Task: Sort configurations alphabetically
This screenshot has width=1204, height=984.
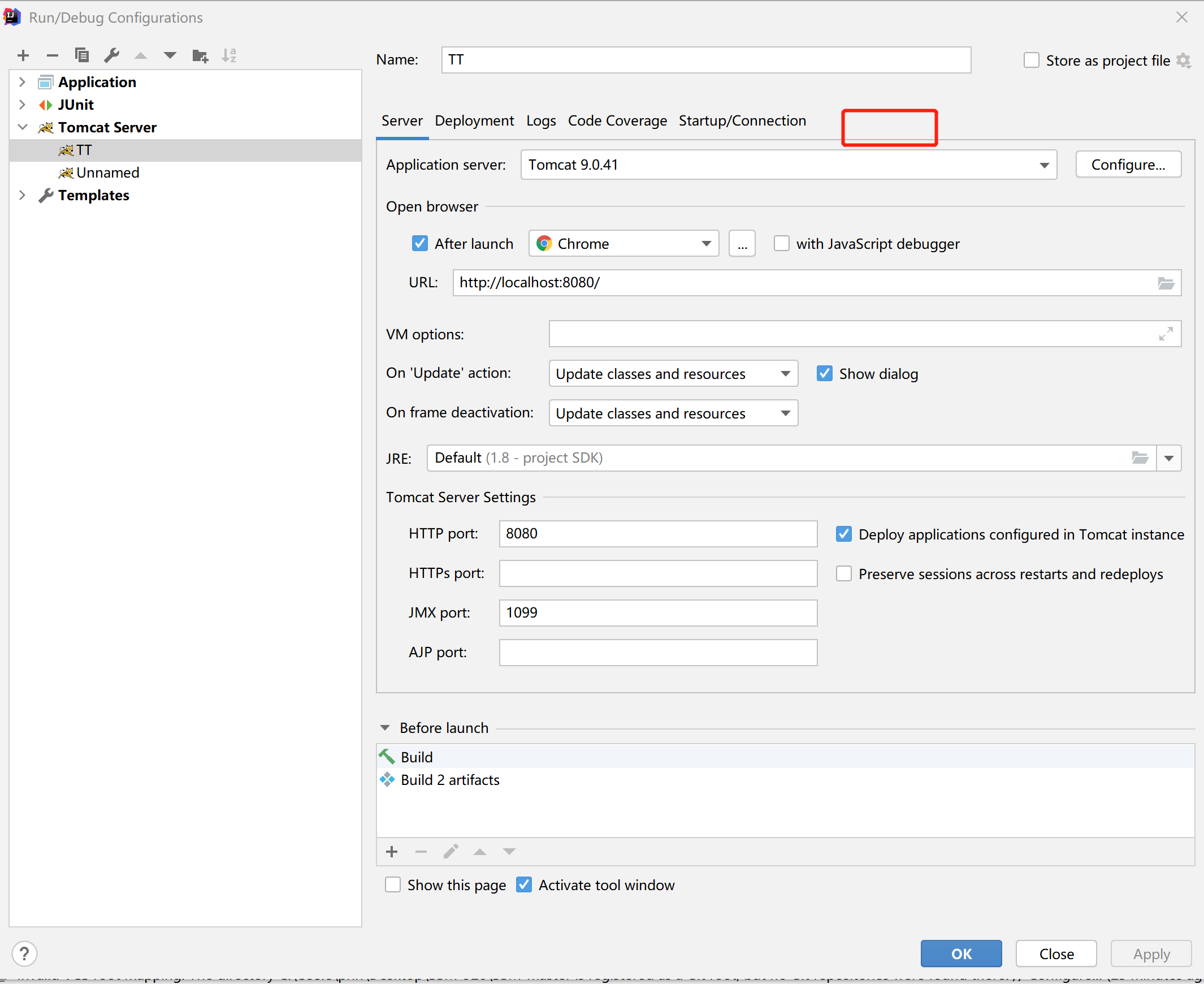Action: click(x=229, y=55)
